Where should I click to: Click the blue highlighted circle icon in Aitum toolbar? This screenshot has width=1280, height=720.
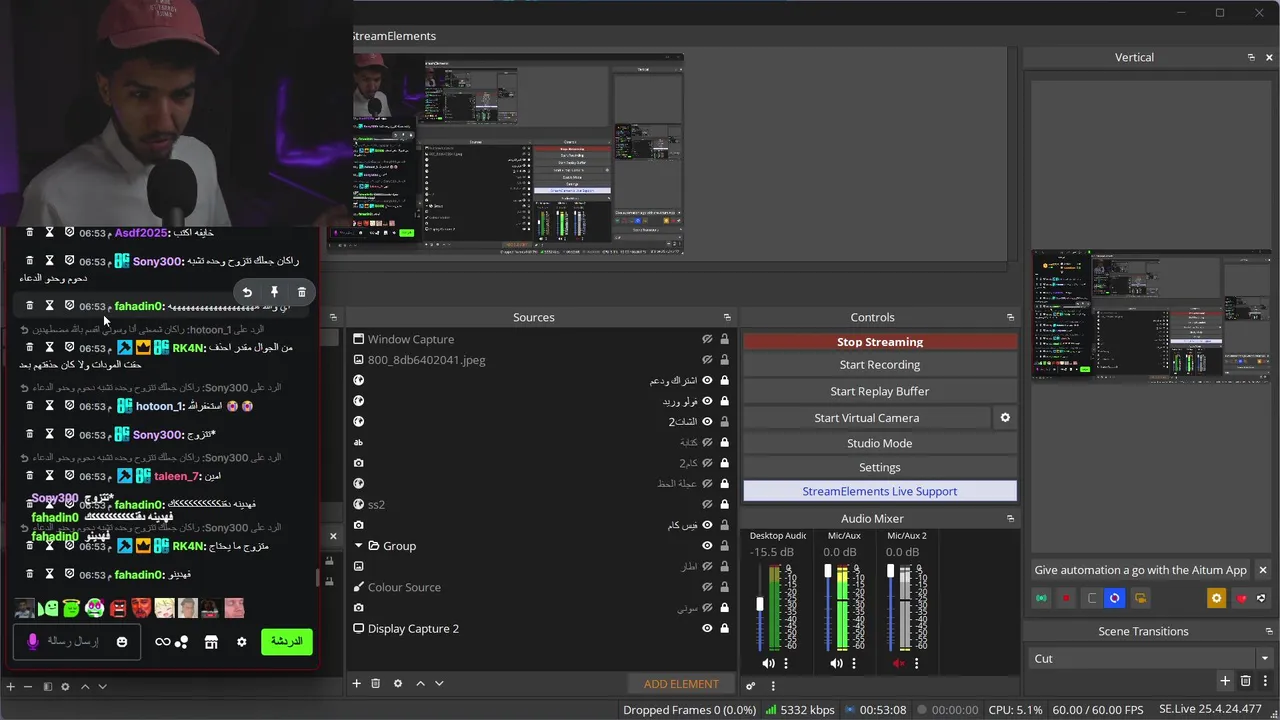[x=1115, y=598]
